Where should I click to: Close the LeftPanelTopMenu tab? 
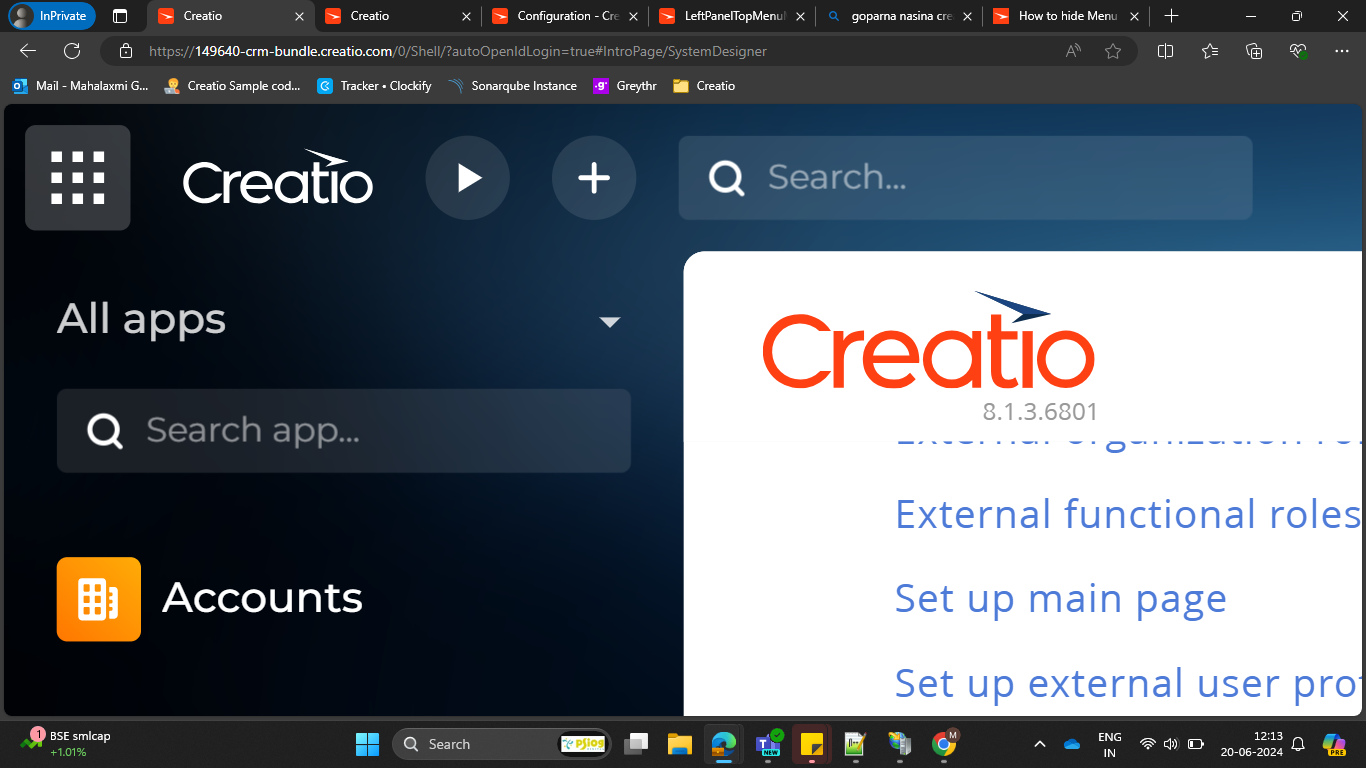(800, 16)
